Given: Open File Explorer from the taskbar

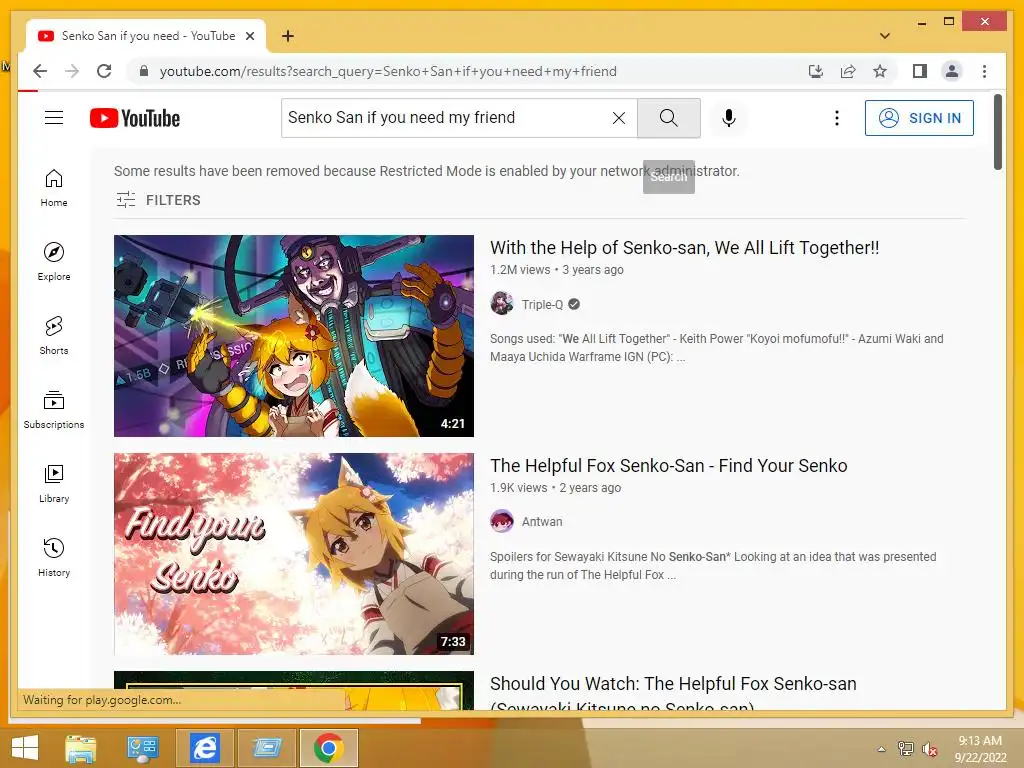Looking at the screenshot, I should click(81, 748).
